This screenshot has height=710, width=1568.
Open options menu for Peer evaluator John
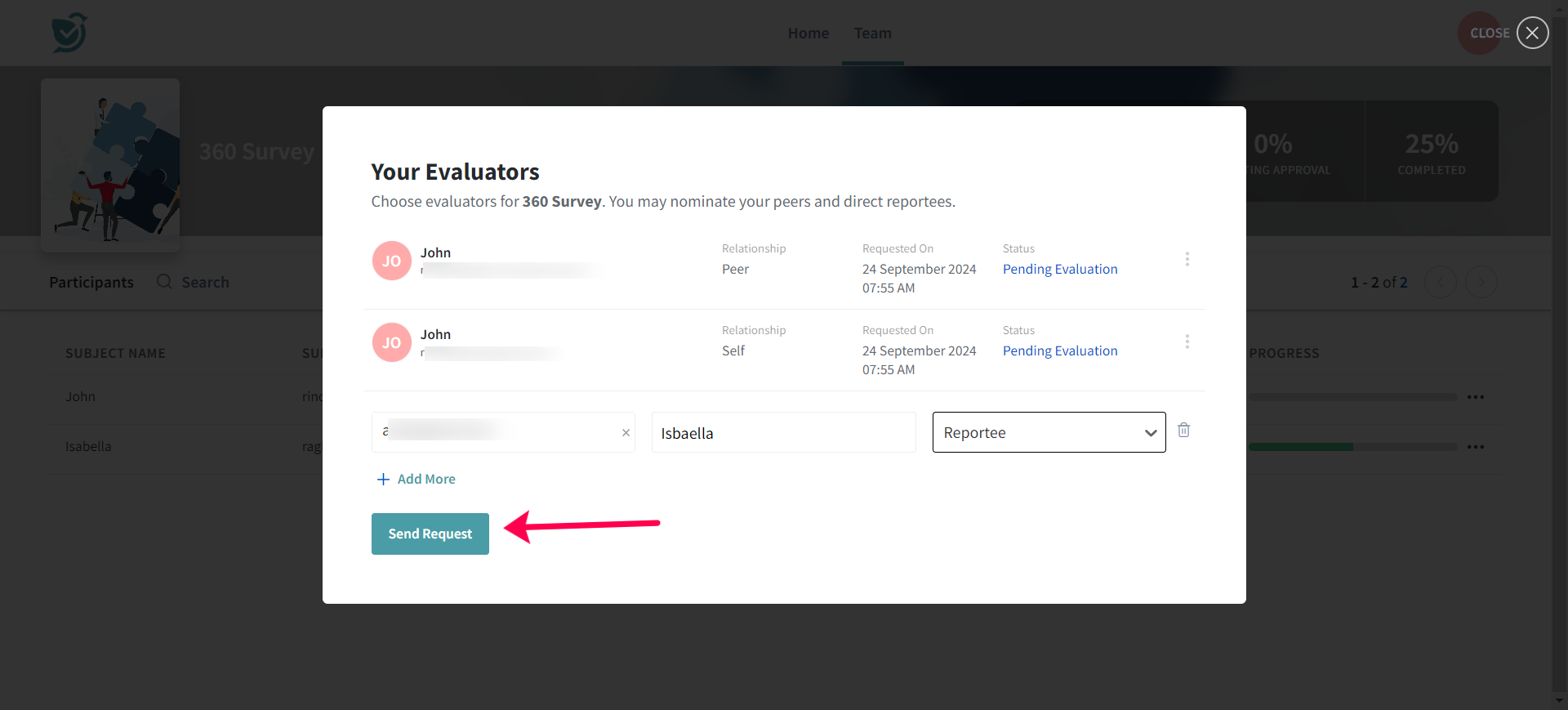tap(1187, 259)
